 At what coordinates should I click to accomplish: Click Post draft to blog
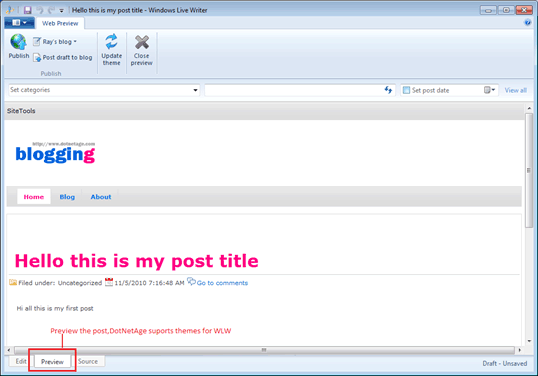pyautogui.click(x=63, y=57)
